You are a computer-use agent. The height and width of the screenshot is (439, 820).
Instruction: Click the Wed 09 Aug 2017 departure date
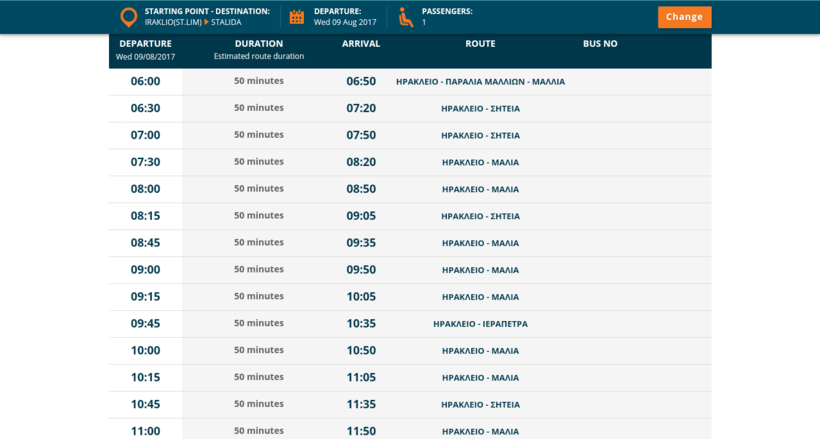coord(345,22)
